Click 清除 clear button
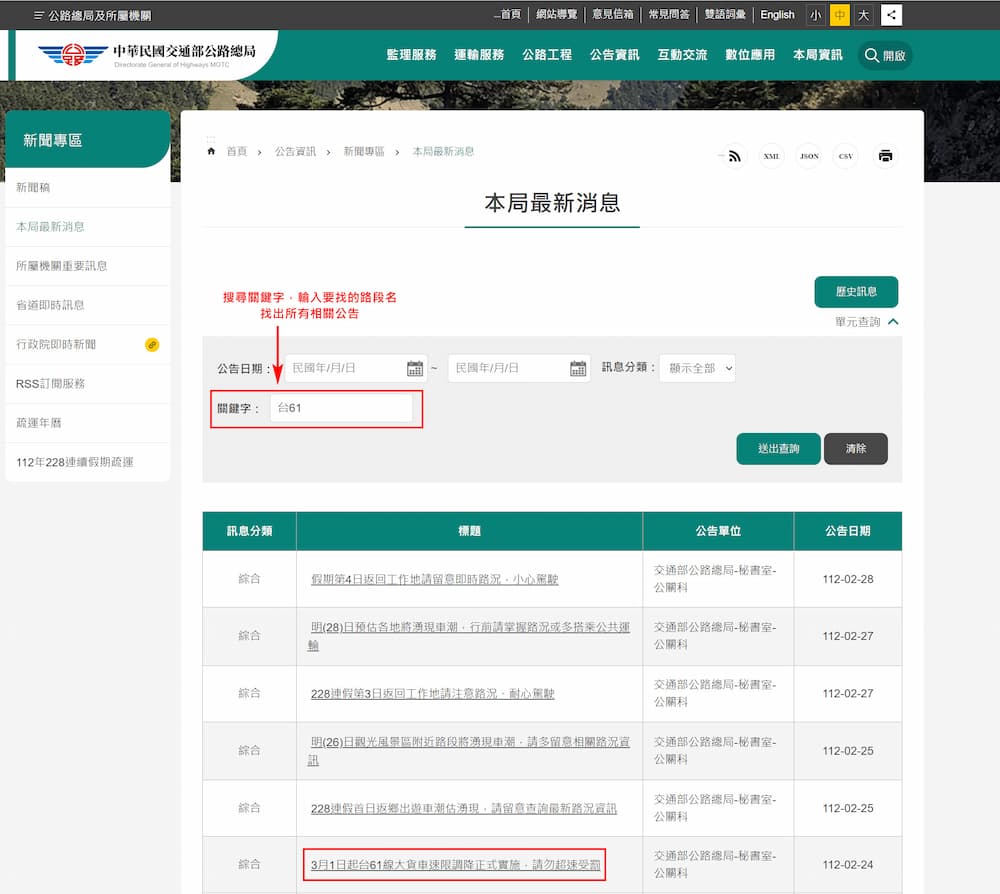Image resolution: width=1000 pixels, height=894 pixels. pyautogui.click(x=856, y=449)
